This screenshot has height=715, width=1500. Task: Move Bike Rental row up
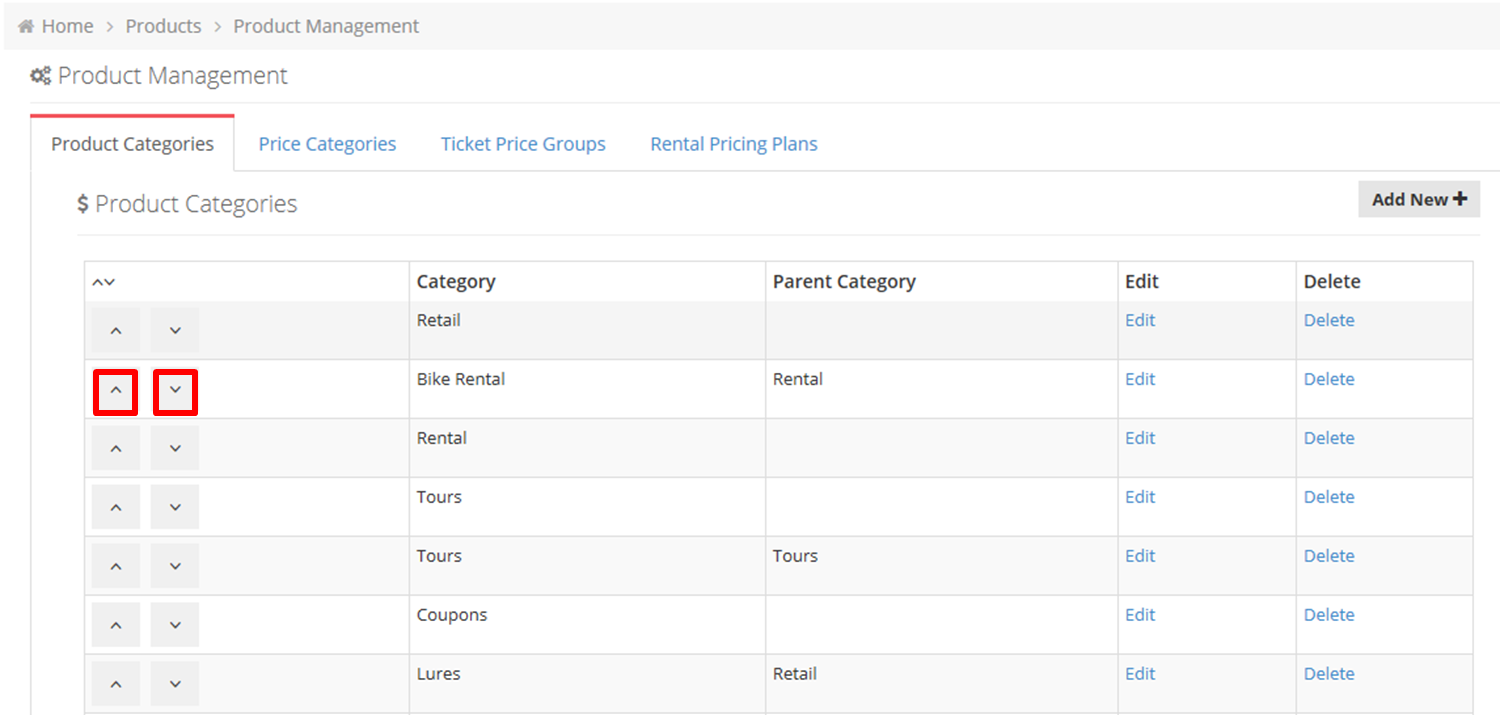click(116, 391)
